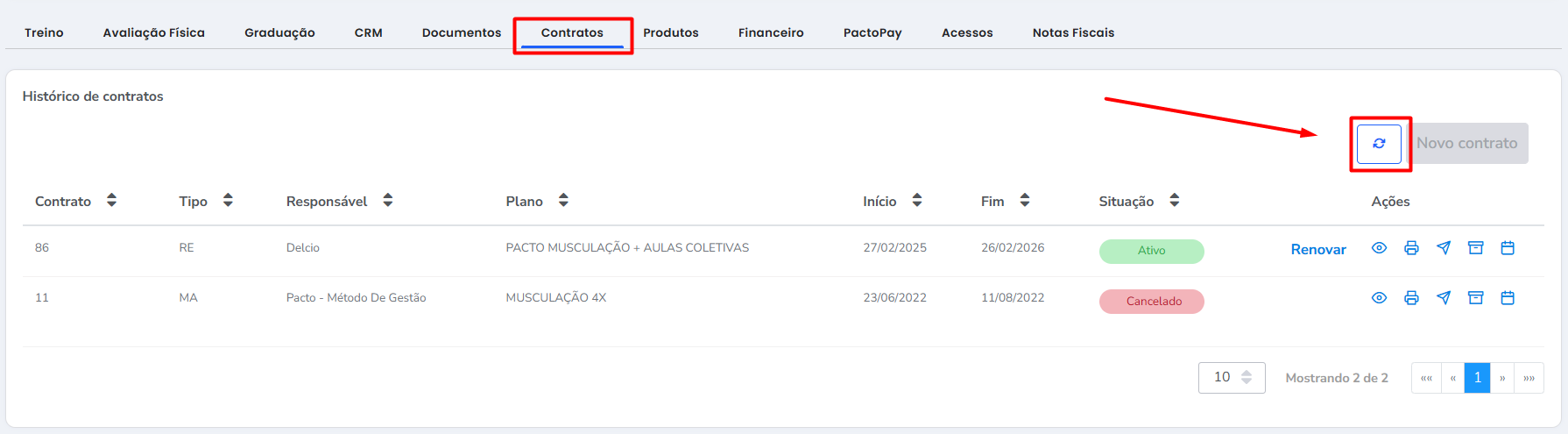Click Renovar link for contract 86
Image resolution: width=1568 pixels, height=434 pixels.
point(1318,250)
